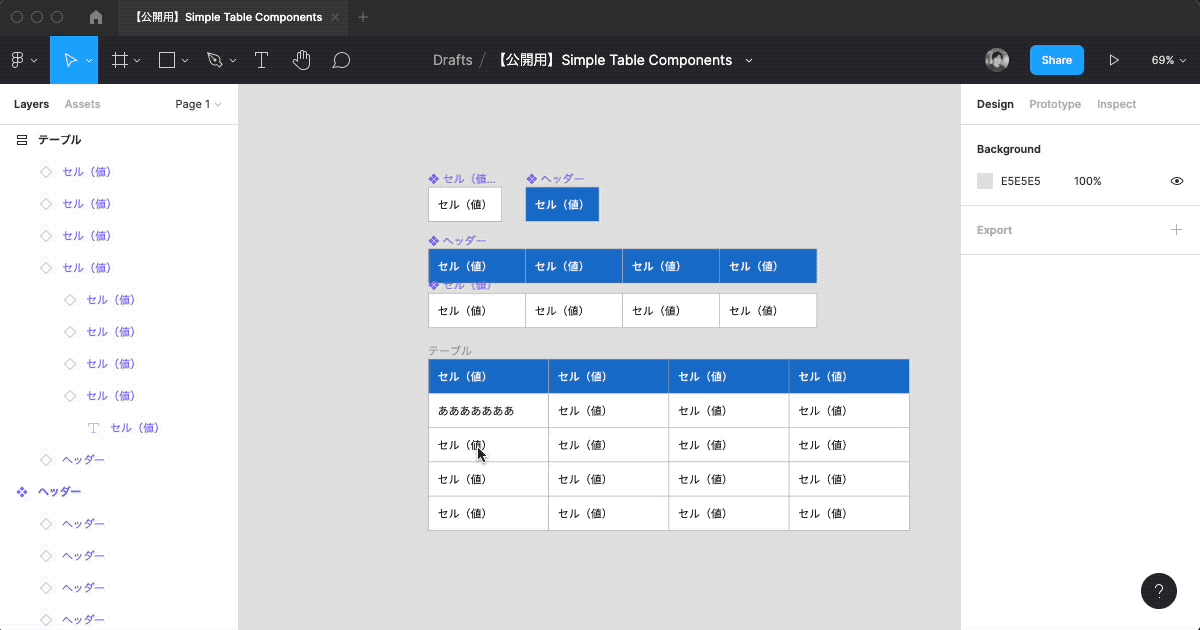
Task: Select the Move tool arrow
Action: coord(70,60)
